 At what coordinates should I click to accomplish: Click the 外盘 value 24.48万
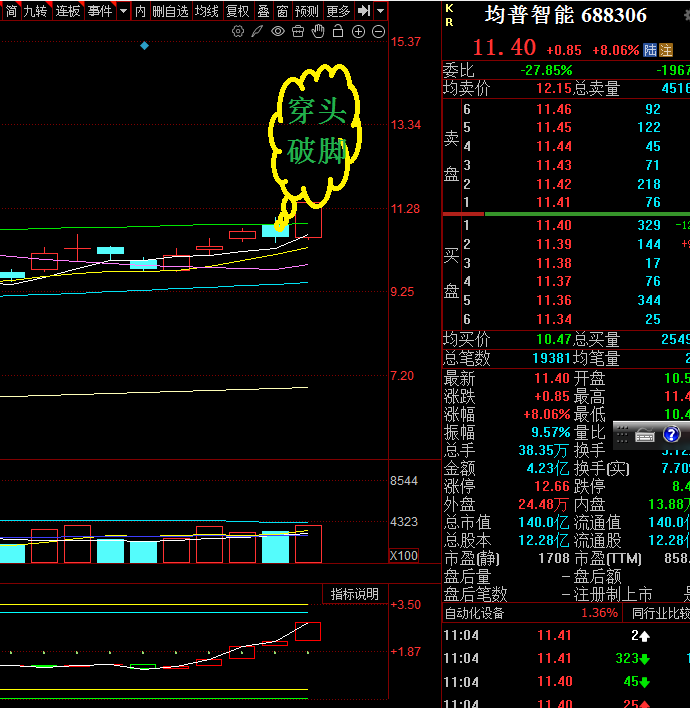(543, 504)
